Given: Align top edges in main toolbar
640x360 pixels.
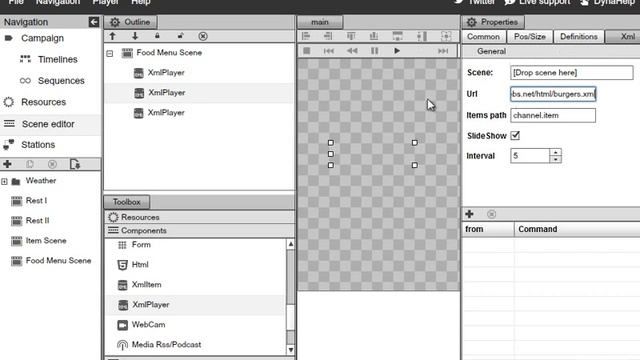Looking at the screenshot, I should pyautogui.click(x=351, y=36).
